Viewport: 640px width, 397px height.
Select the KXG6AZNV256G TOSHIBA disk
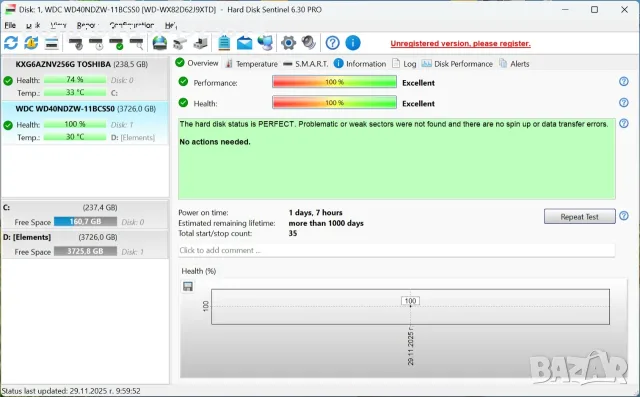(85, 79)
